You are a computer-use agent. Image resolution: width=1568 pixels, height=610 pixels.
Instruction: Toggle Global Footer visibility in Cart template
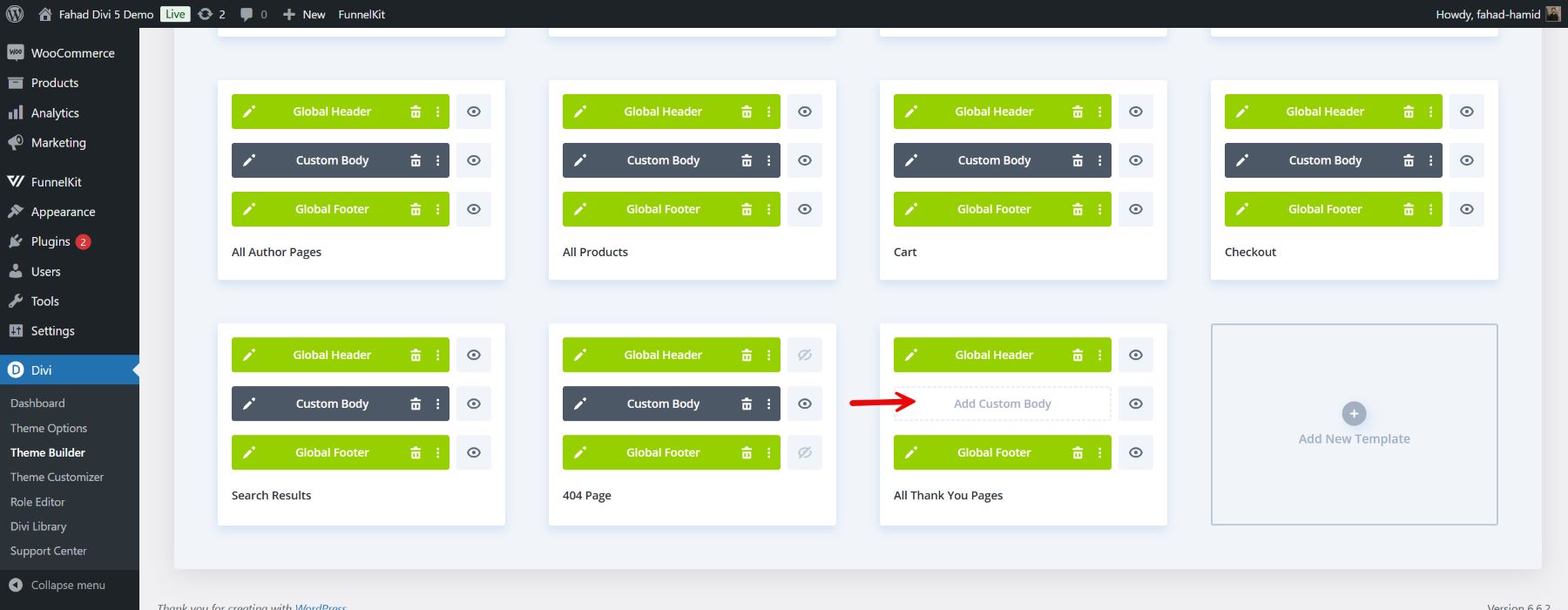click(1136, 209)
